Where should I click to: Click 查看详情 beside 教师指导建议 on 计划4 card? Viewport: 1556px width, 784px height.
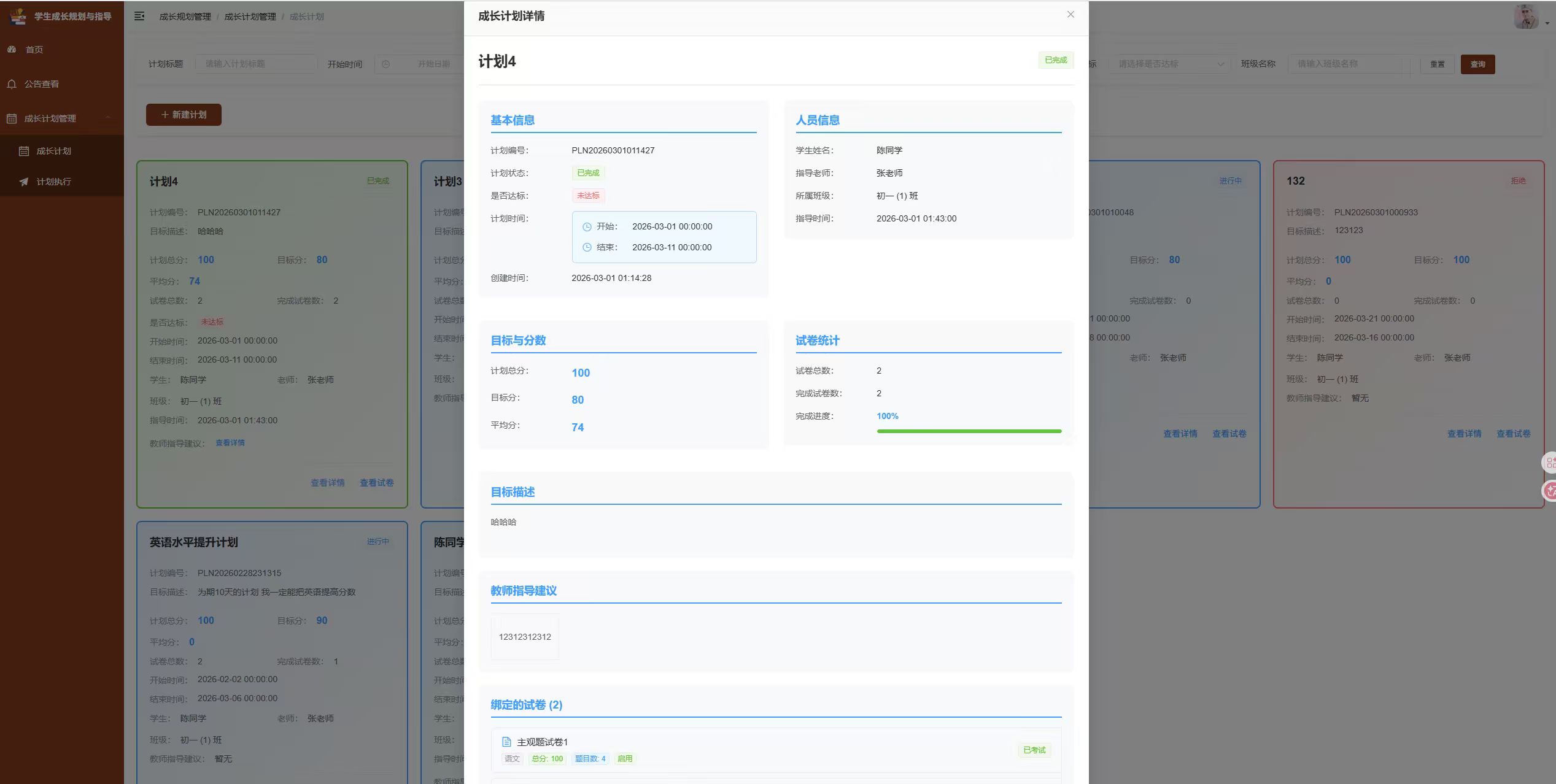[230, 443]
